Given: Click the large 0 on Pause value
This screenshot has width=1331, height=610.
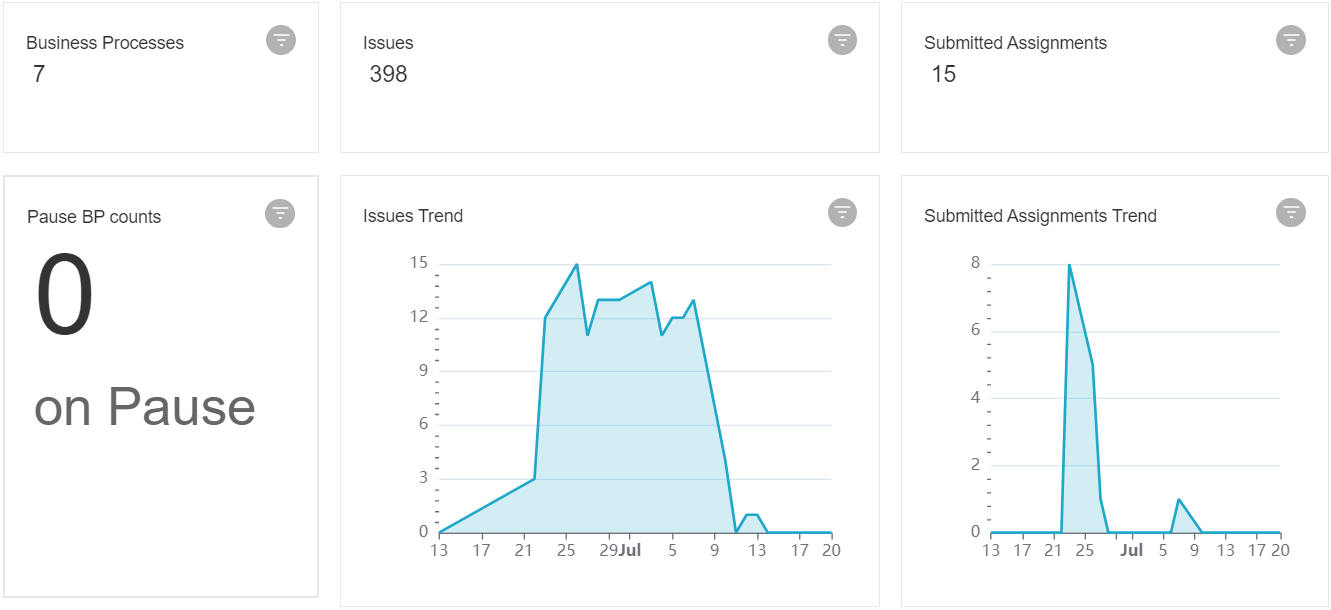Looking at the screenshot, I should (65, 296).
